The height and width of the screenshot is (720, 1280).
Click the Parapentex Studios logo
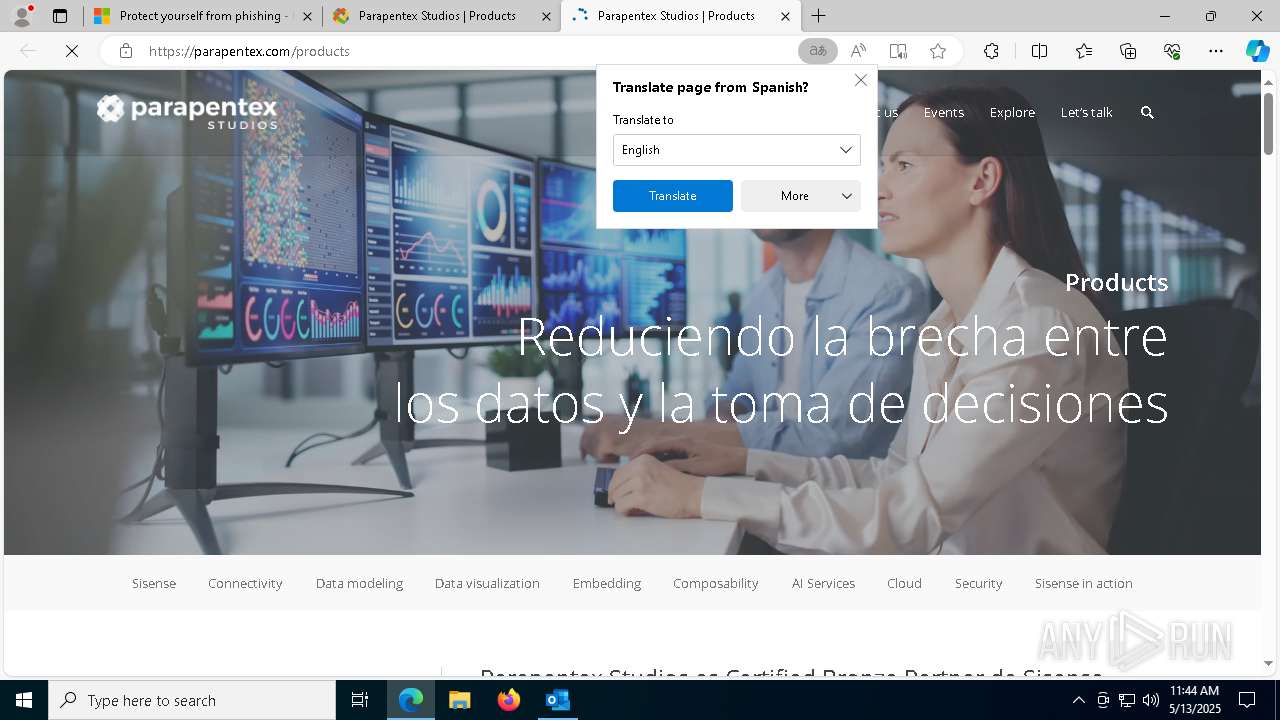click(x=187, y=111)
